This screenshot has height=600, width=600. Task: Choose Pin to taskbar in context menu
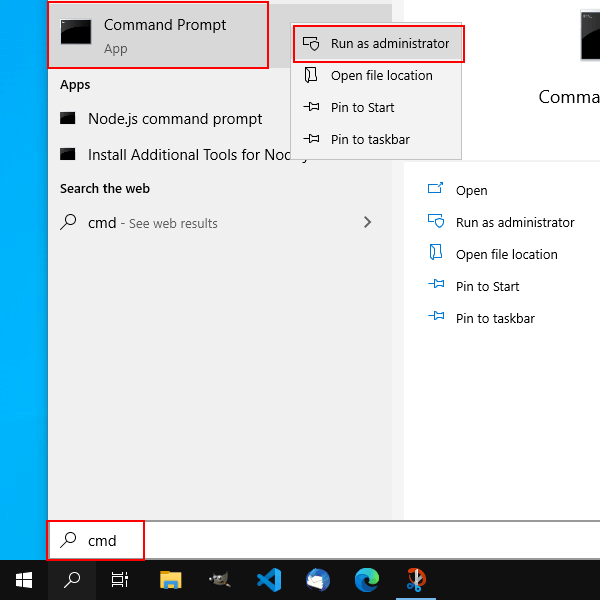pos(377,139)
